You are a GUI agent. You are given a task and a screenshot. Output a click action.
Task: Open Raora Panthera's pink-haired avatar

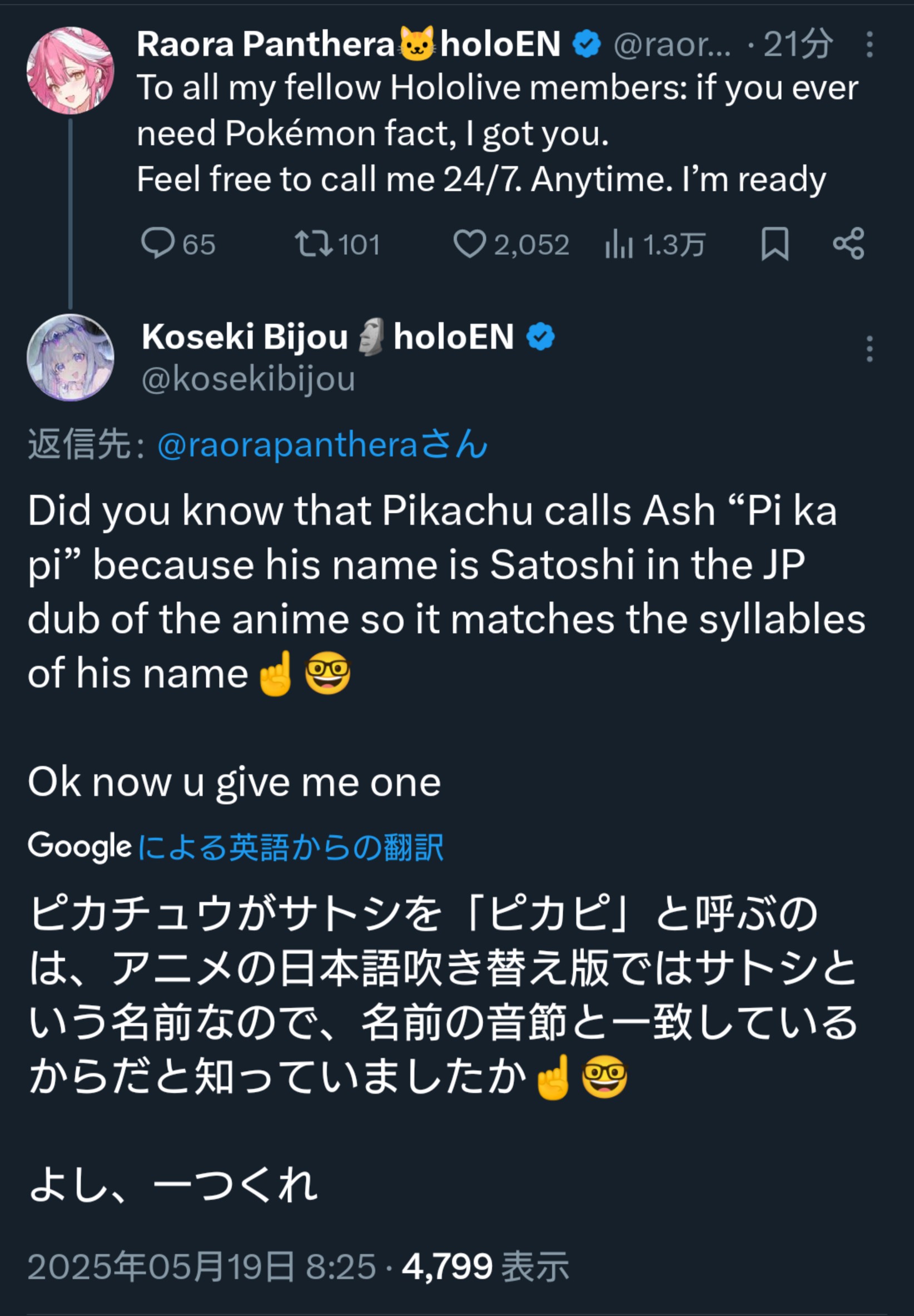click(71, 71)
